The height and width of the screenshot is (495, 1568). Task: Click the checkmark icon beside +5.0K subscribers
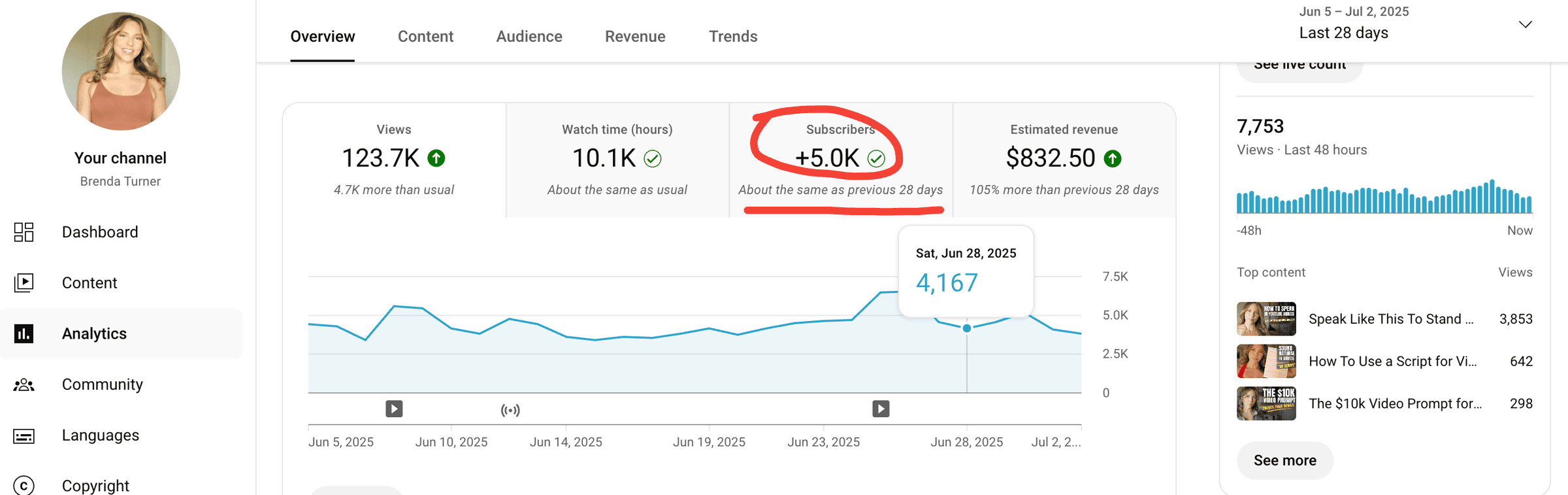[876, 158]
